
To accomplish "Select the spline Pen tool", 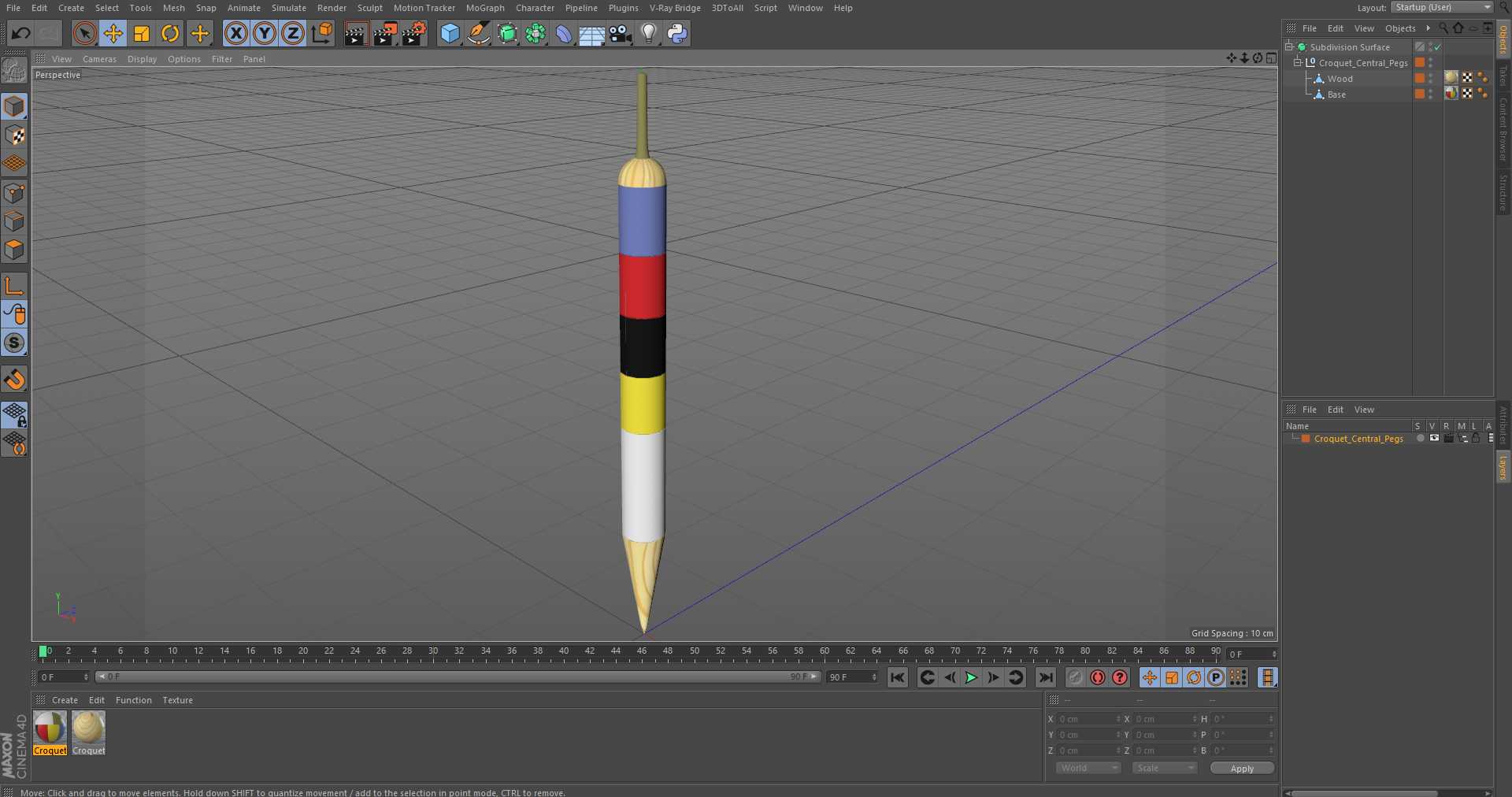I will pos(478,33).
